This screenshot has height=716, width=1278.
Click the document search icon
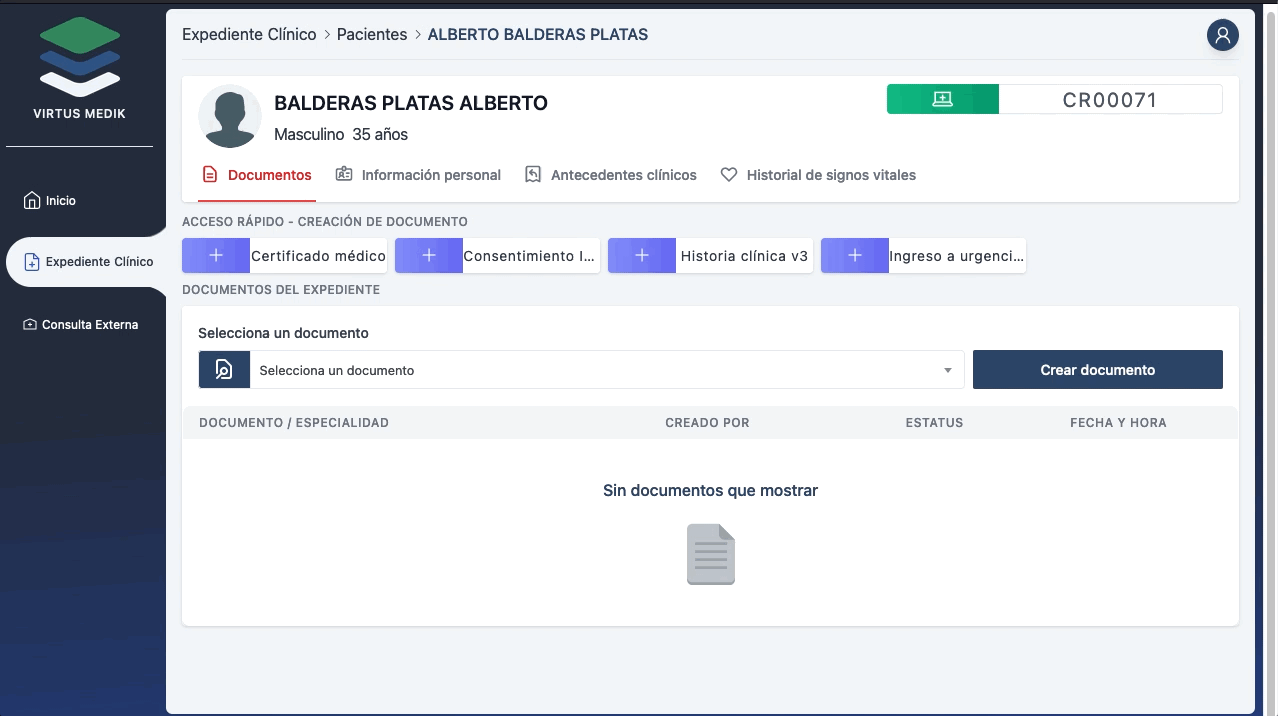click(x=224, y=370)
